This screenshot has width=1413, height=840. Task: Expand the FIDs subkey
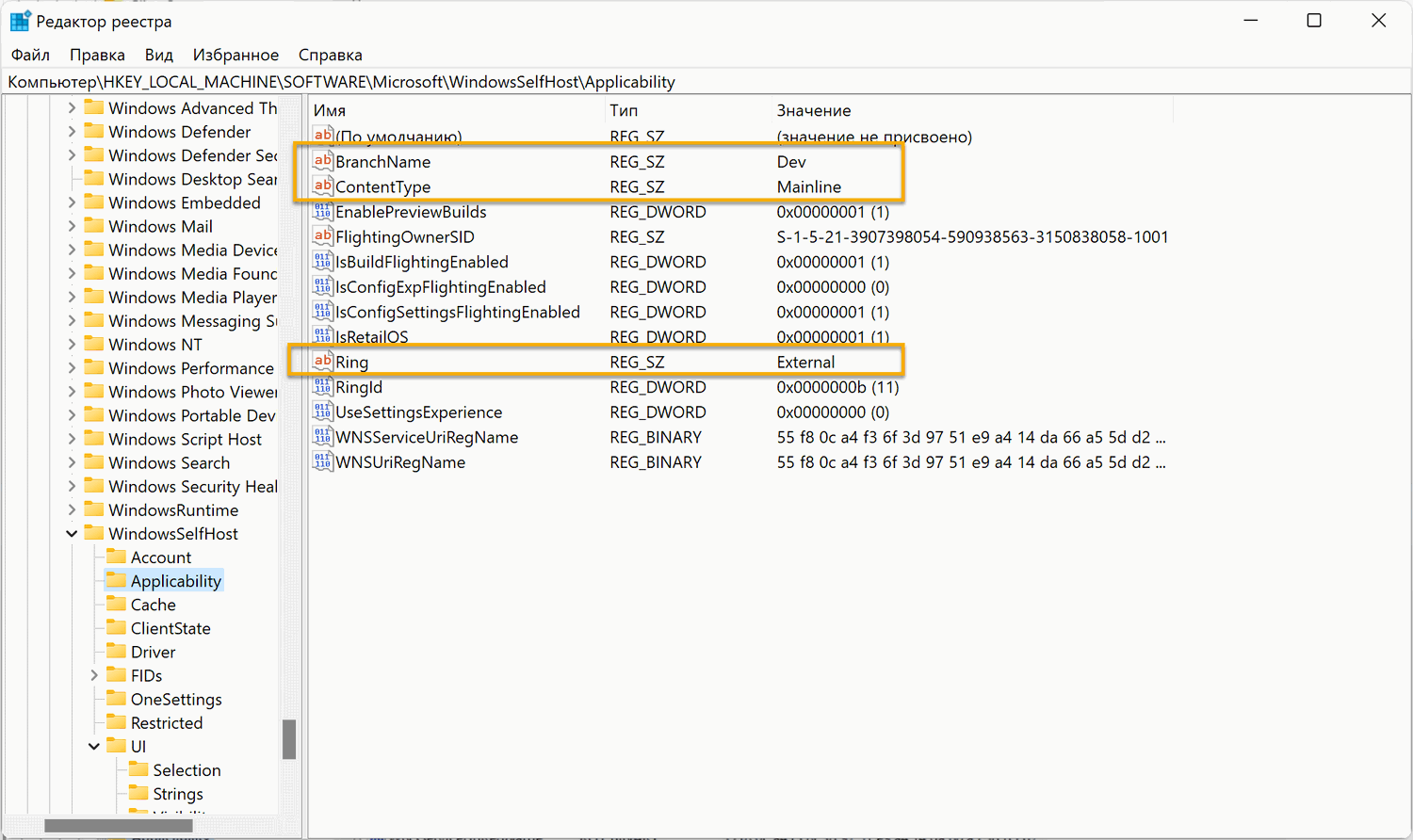(94, 675)
